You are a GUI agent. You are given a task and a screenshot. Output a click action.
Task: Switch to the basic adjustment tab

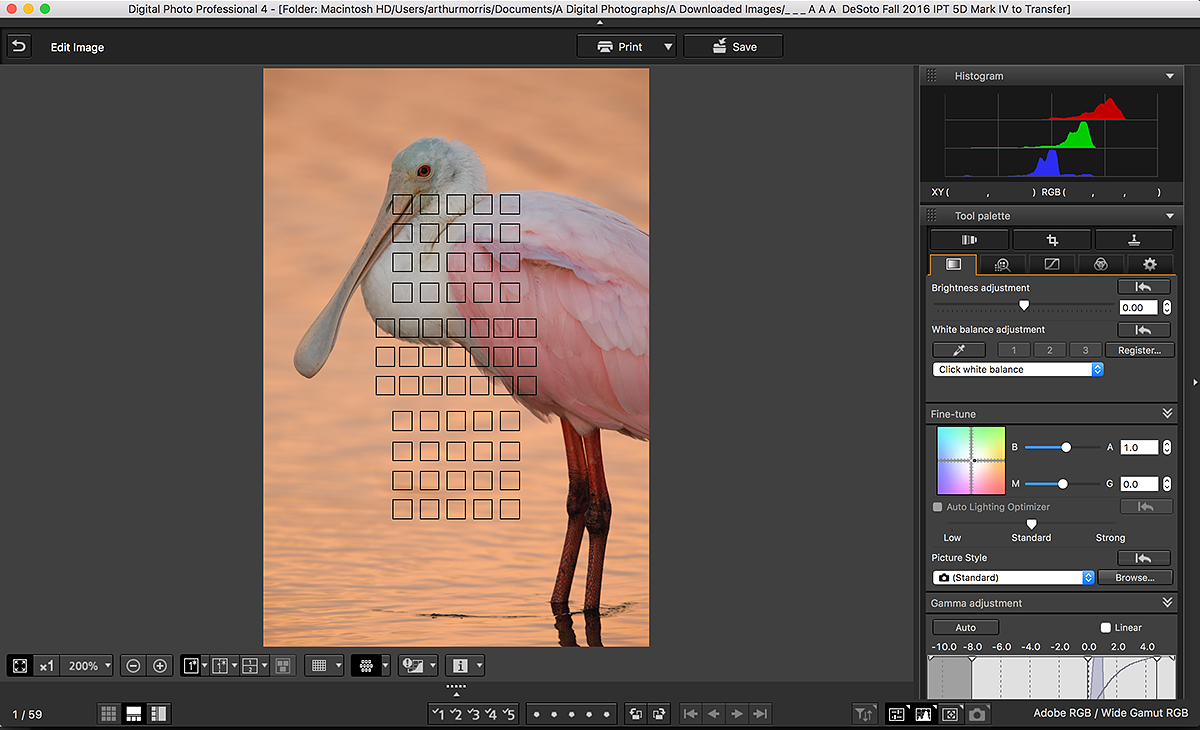pos(953,264)
